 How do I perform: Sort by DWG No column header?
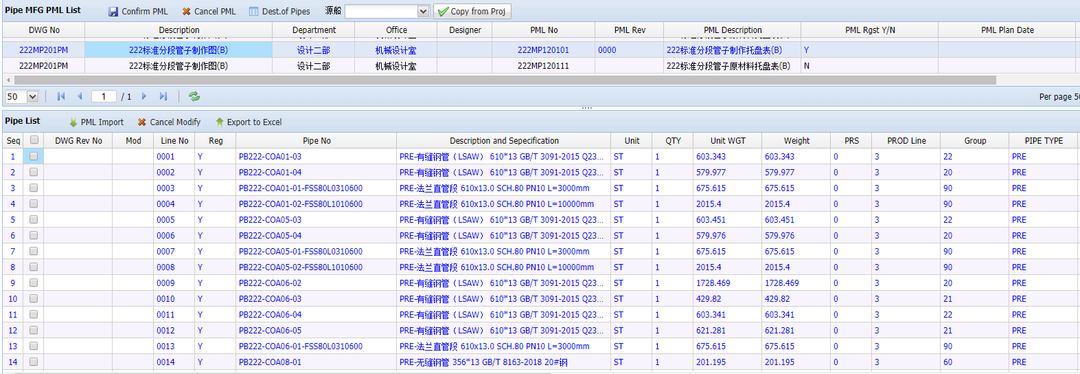(x=44, y=30)
